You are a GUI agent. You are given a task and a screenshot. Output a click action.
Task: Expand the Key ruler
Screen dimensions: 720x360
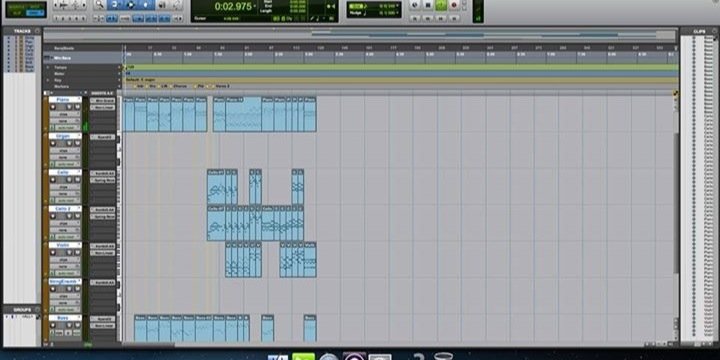point(48,80)
